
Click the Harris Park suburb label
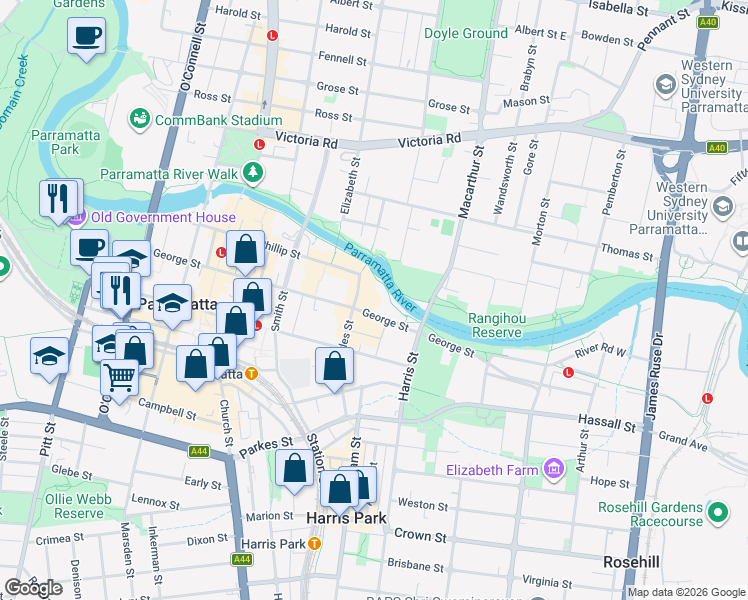[x=346, y=518]
